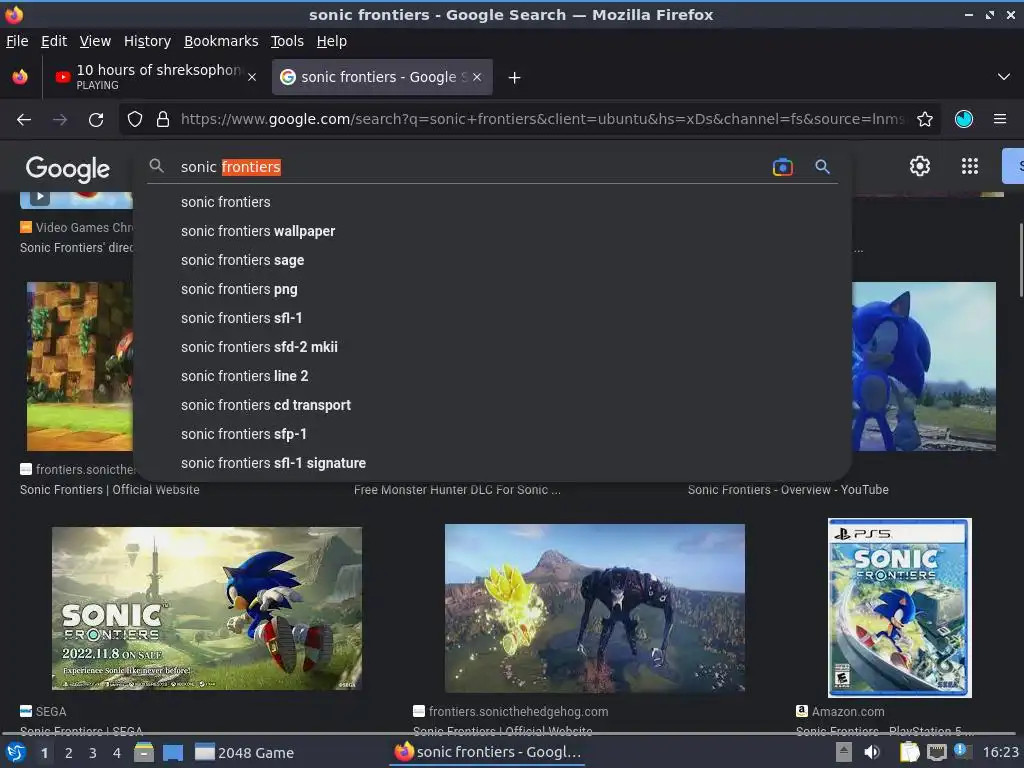This screenshot has width=1024, height=768.
Task: Click the frontiers.sonicthehedgehog.com label under titan image
Action: tap(519, 712)
